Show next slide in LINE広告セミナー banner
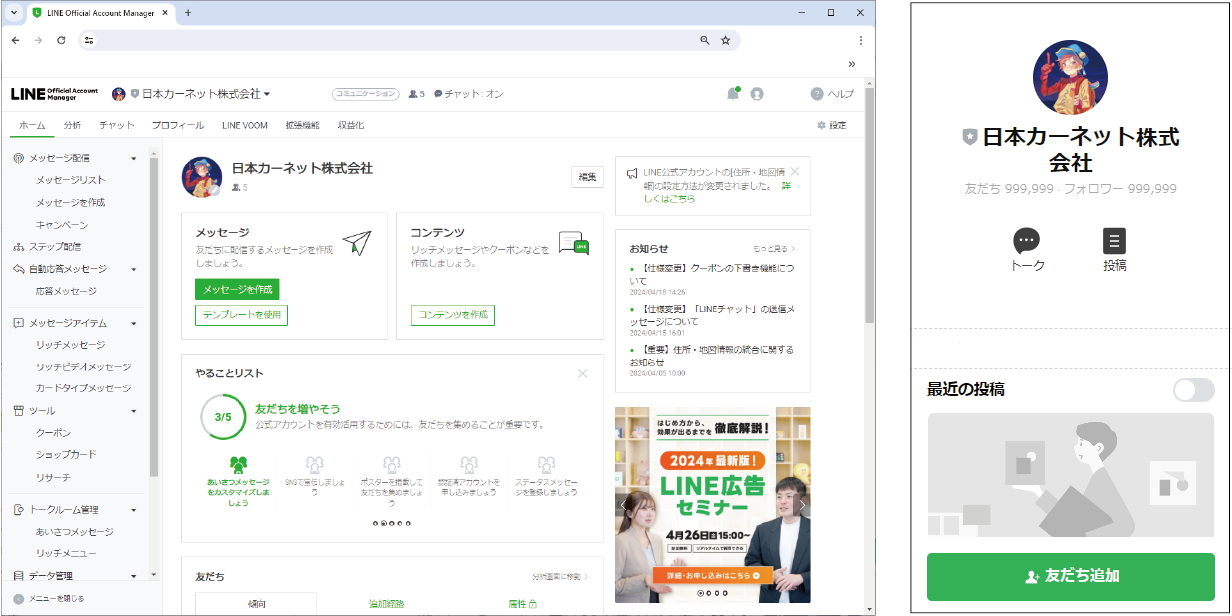 pyautogui.click(x=801, y=505)
